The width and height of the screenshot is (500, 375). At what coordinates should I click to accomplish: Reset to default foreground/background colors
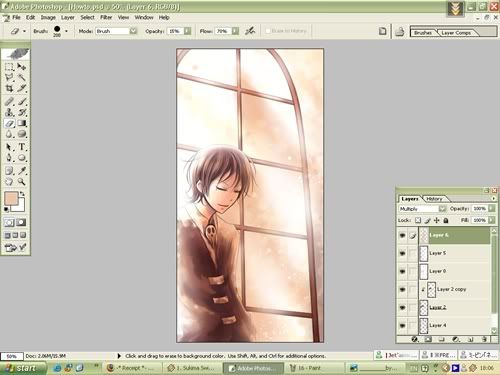coord(6,209)
